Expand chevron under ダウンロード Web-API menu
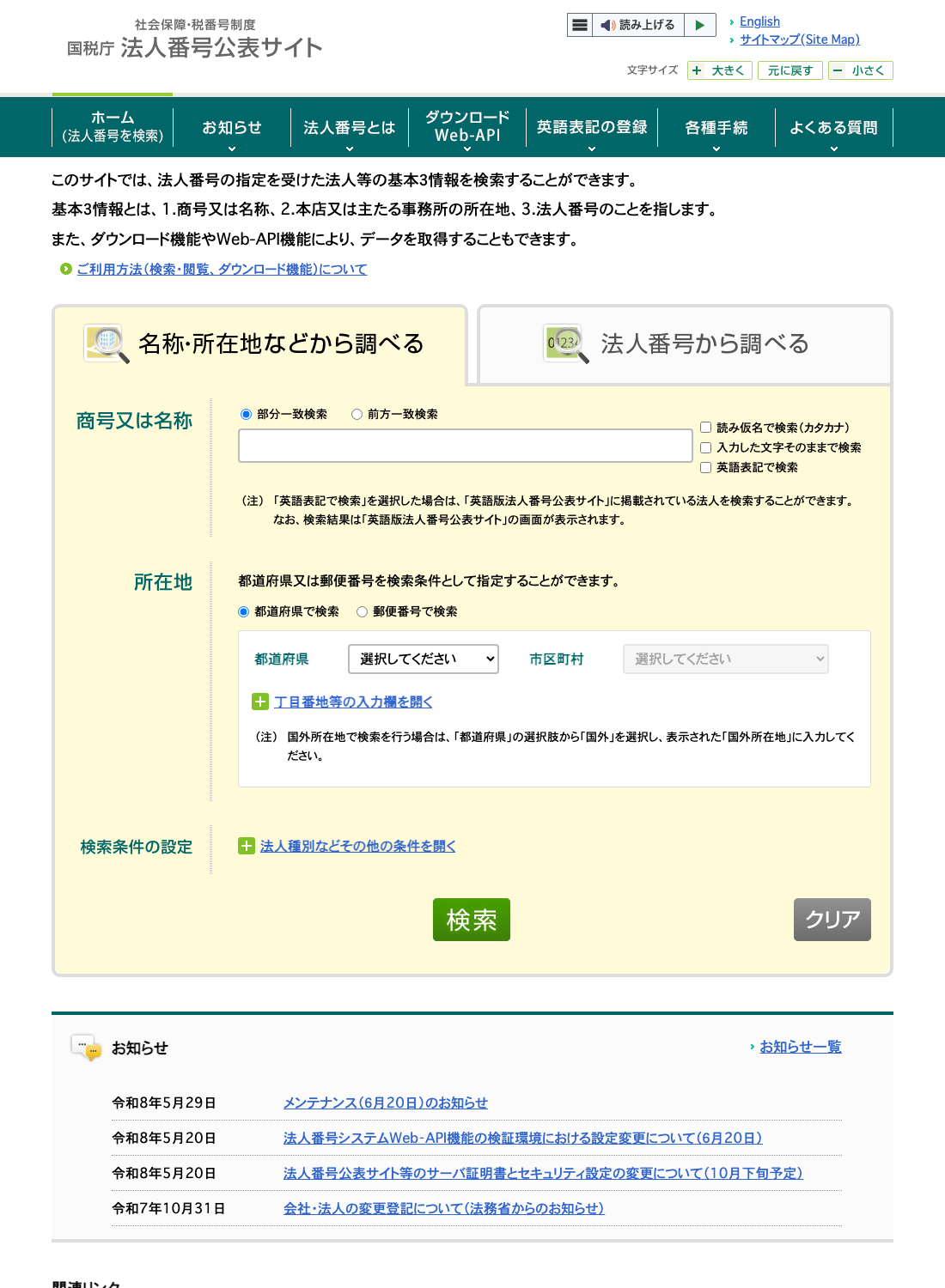 pyautogui.click(x=467, y=149)
